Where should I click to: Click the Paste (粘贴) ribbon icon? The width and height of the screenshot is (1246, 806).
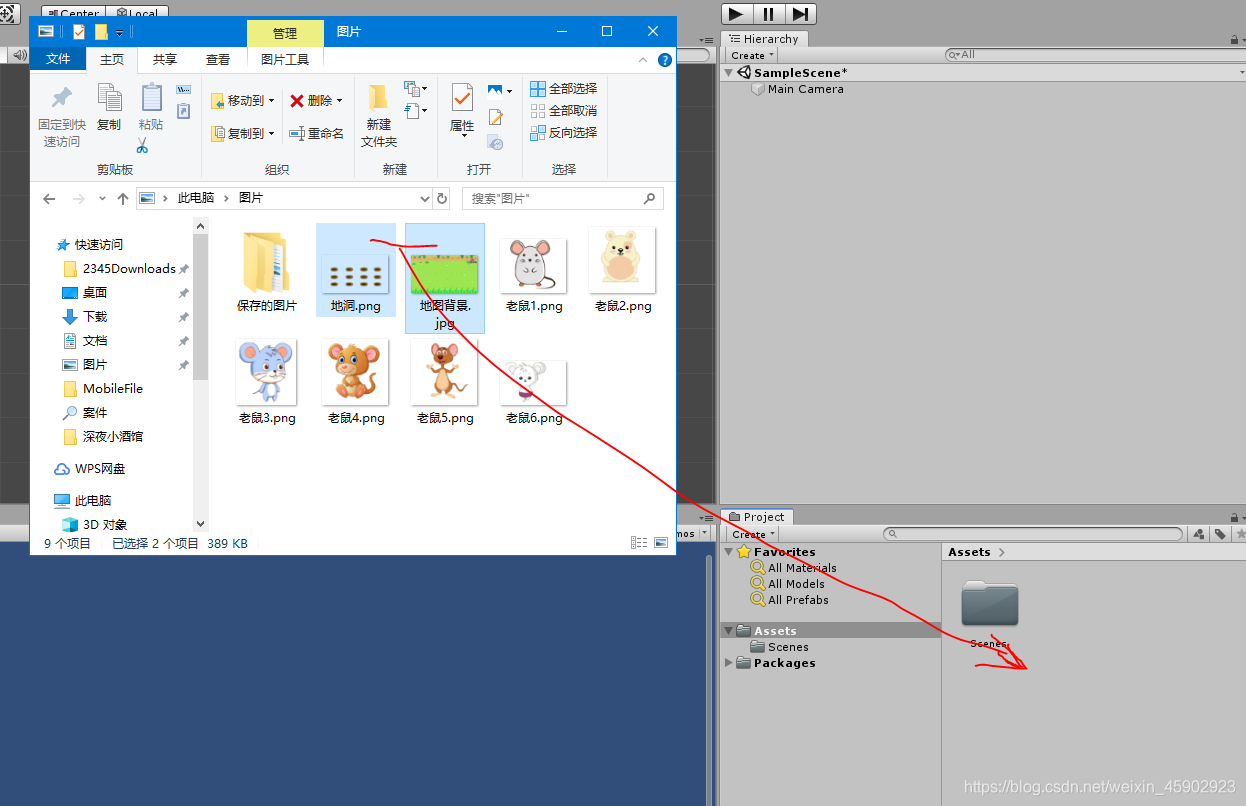[150, 105]
